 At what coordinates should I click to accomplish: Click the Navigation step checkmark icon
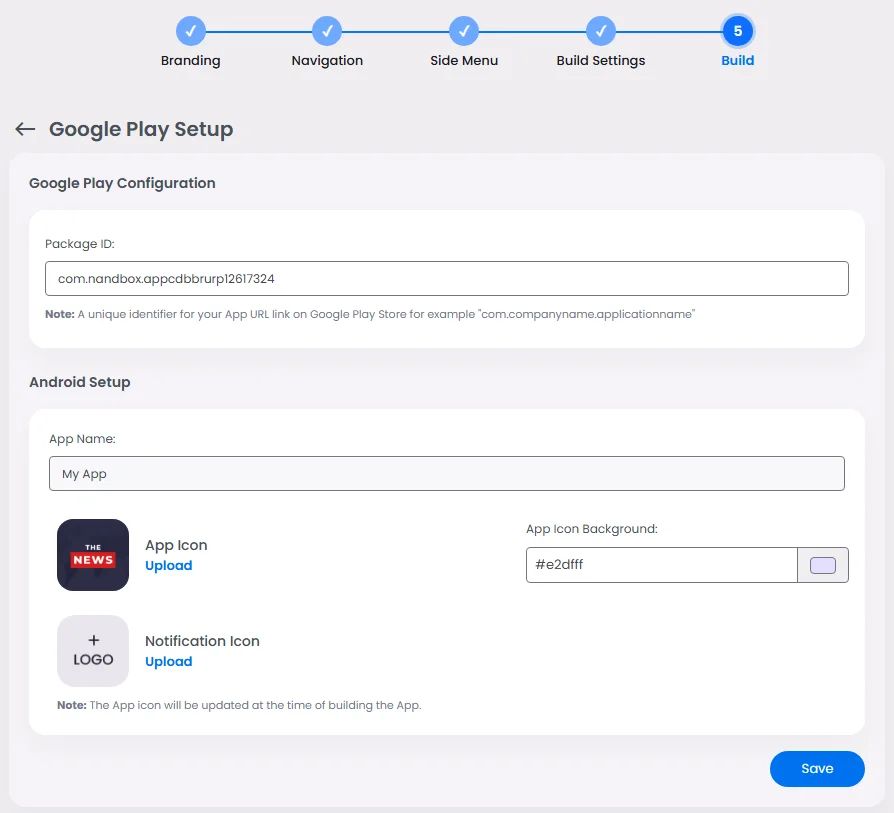coord(327,31)
